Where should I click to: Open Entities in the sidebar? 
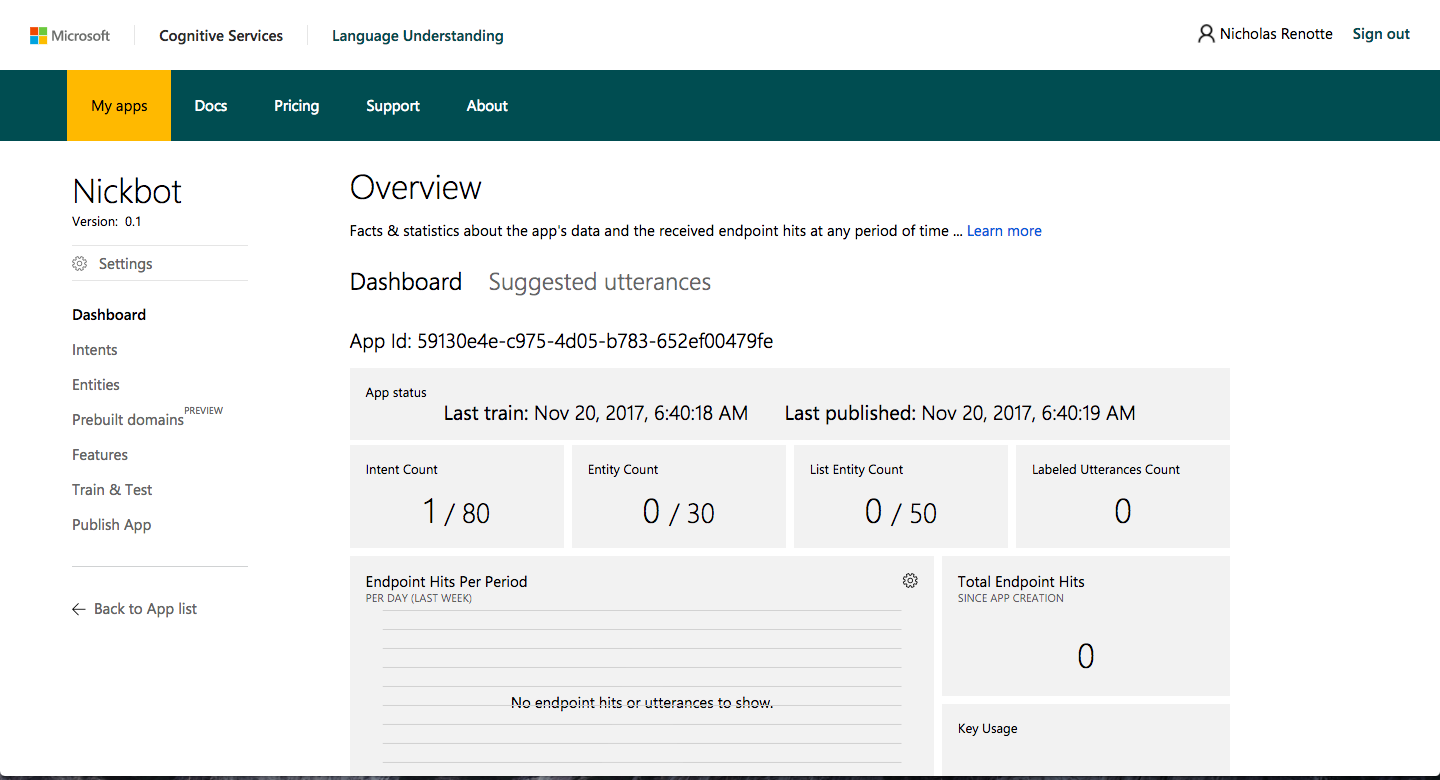pos(96,385)
